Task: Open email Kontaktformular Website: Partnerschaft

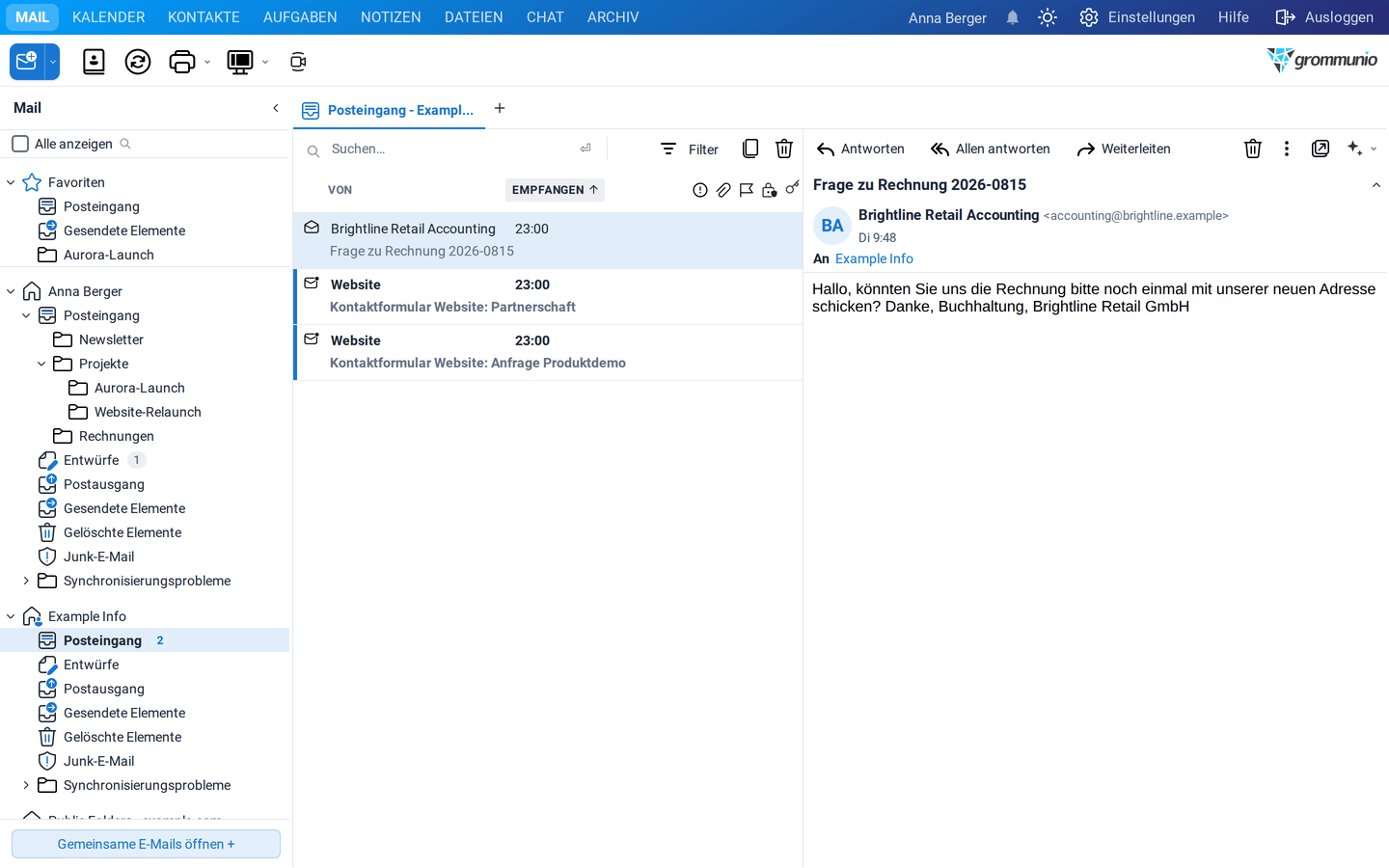Action: (x=548, y=296)
